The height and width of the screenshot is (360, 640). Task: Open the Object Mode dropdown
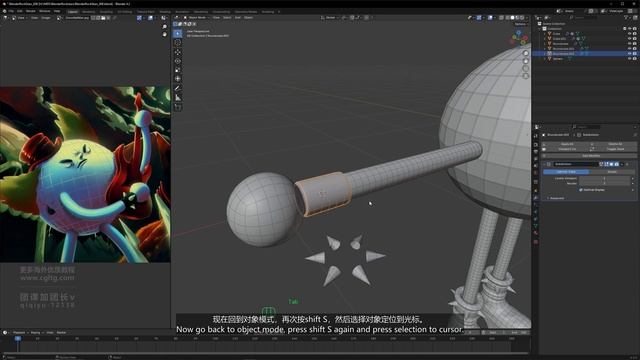(196, 18)
